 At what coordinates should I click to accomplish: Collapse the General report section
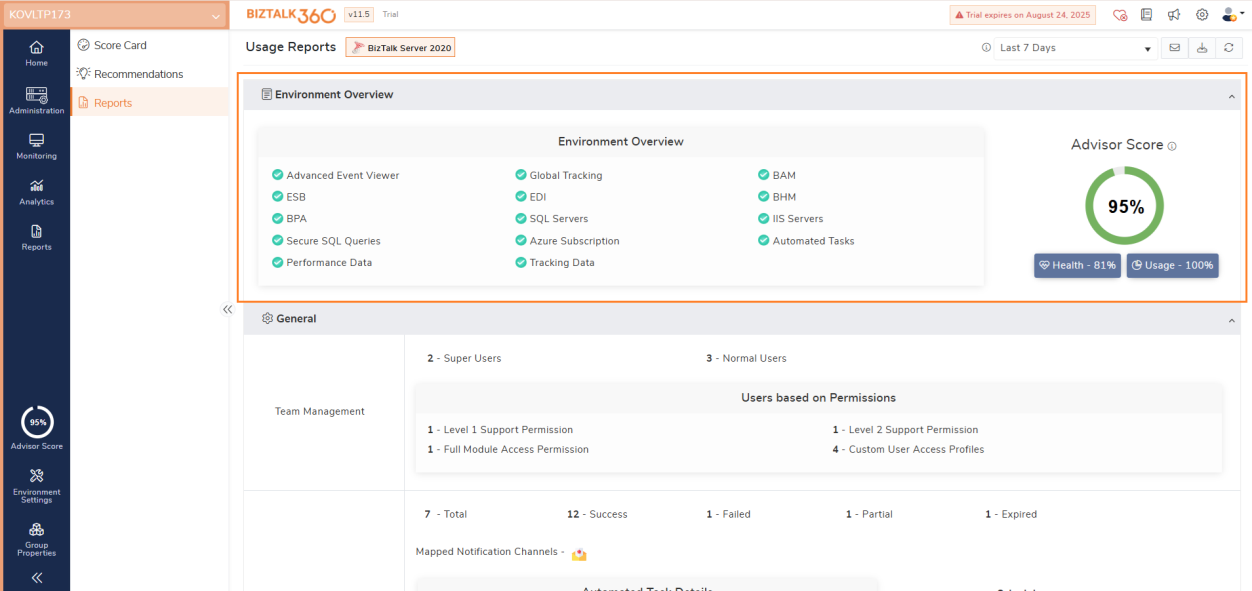click(x=1230, y=318)
